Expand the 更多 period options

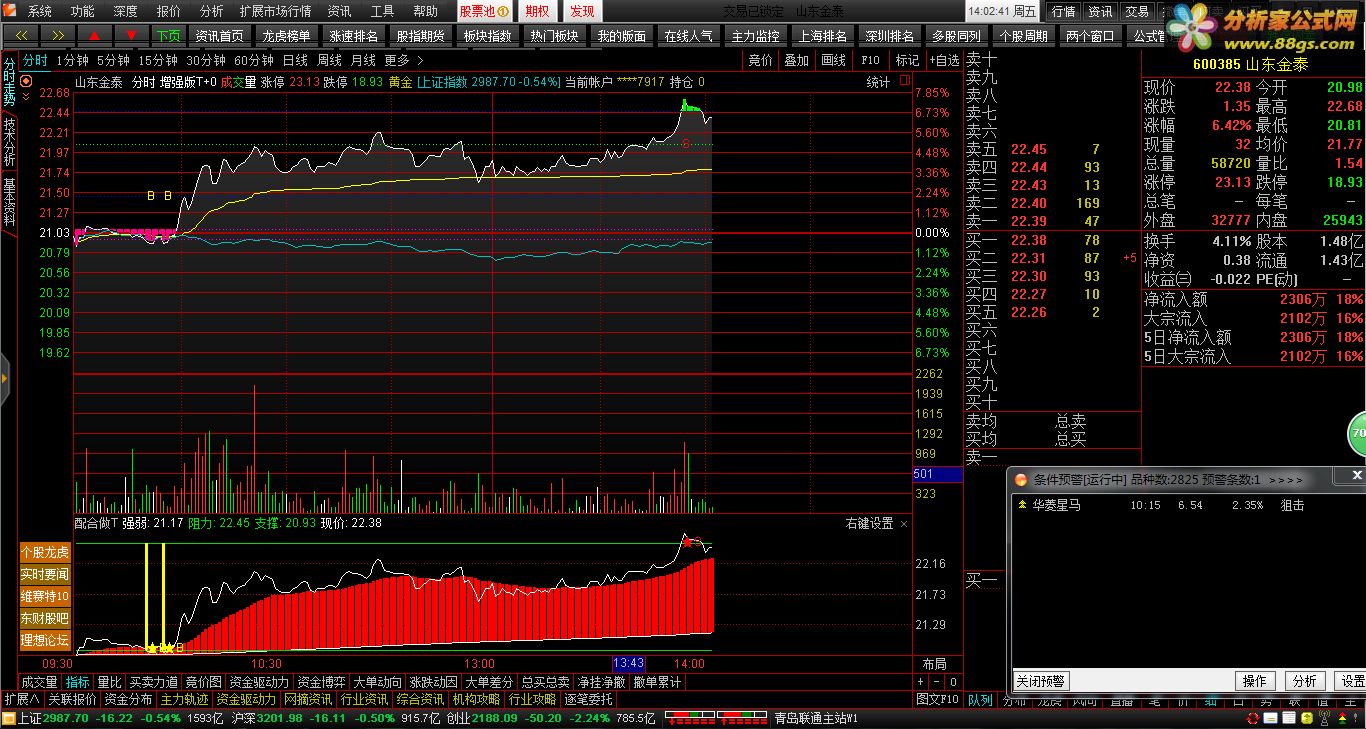click(x=402, y=60)
